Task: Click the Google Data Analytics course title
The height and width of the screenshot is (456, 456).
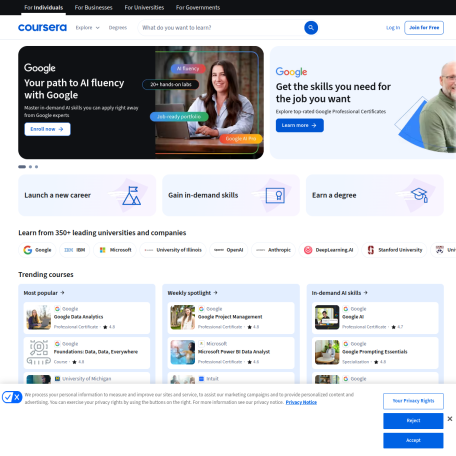Action: 78,317
